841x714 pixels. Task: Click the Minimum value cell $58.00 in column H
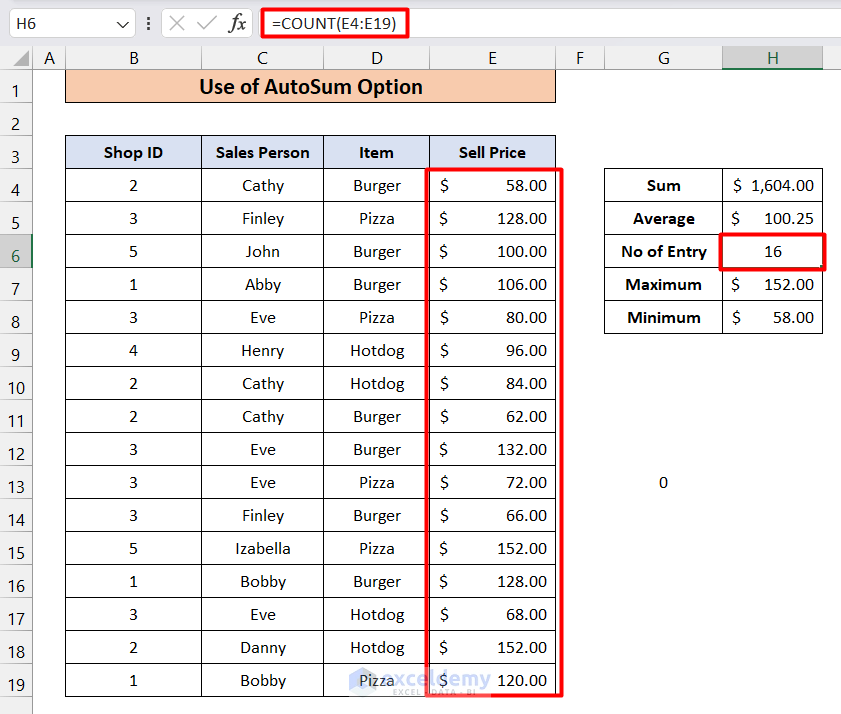772,318
